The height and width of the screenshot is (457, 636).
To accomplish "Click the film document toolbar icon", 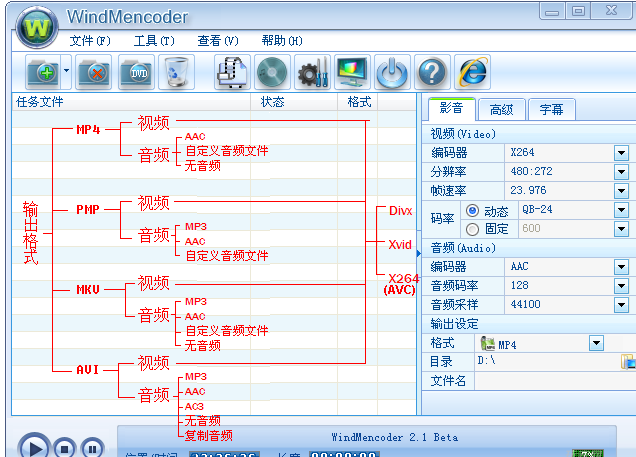I will pyautogui.click(x=232, y=72).
